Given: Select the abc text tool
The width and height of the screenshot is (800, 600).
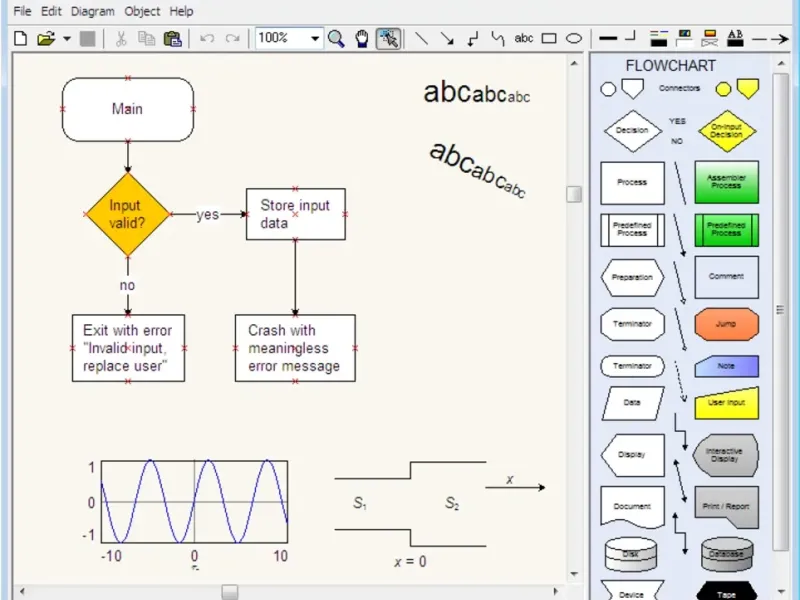Looking at the screenshot, I should point(523,38).
